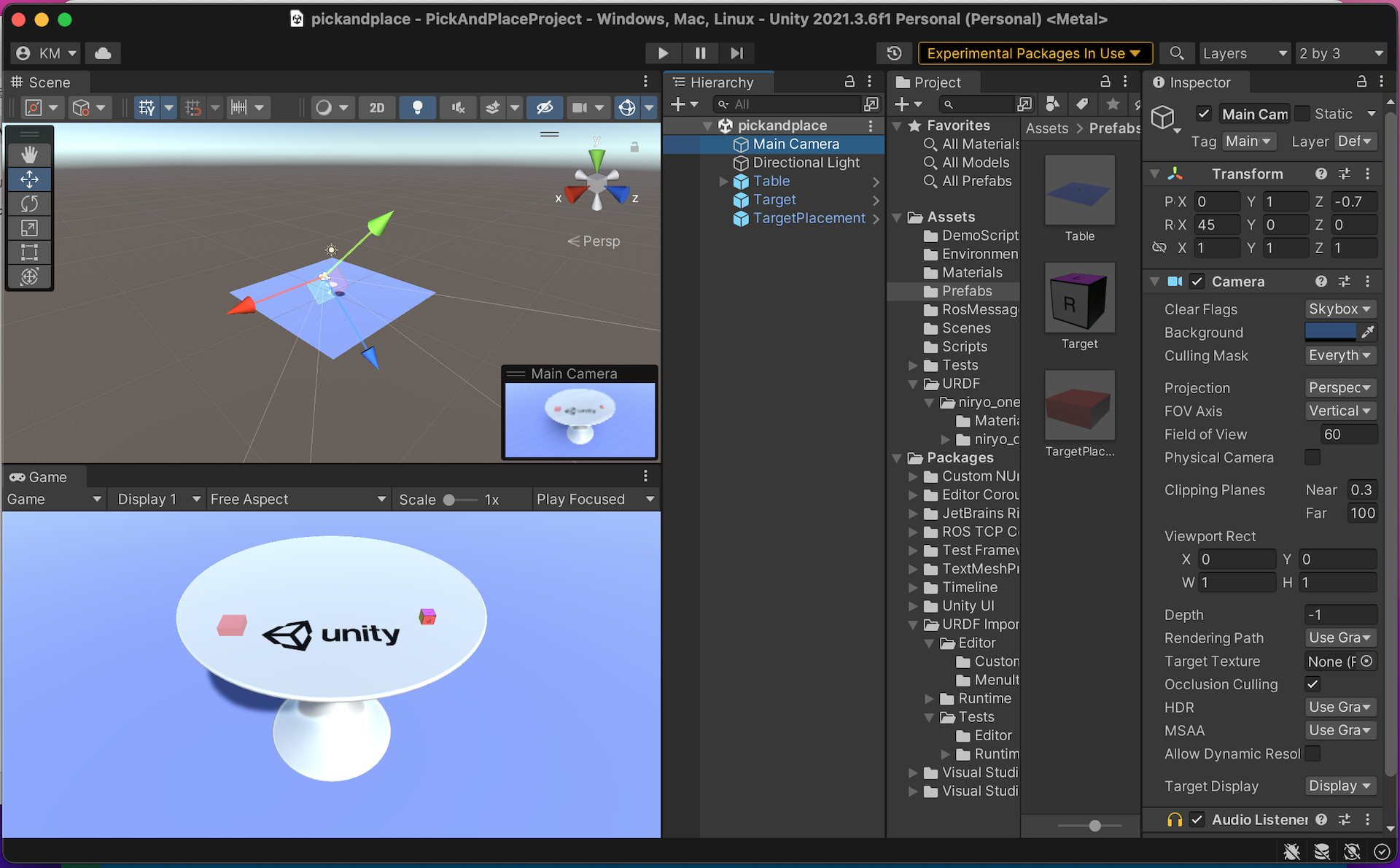The image size is (1400, 868).
Task: Toggle Occlusion Culling checkbox
Action: point(1312,684)
